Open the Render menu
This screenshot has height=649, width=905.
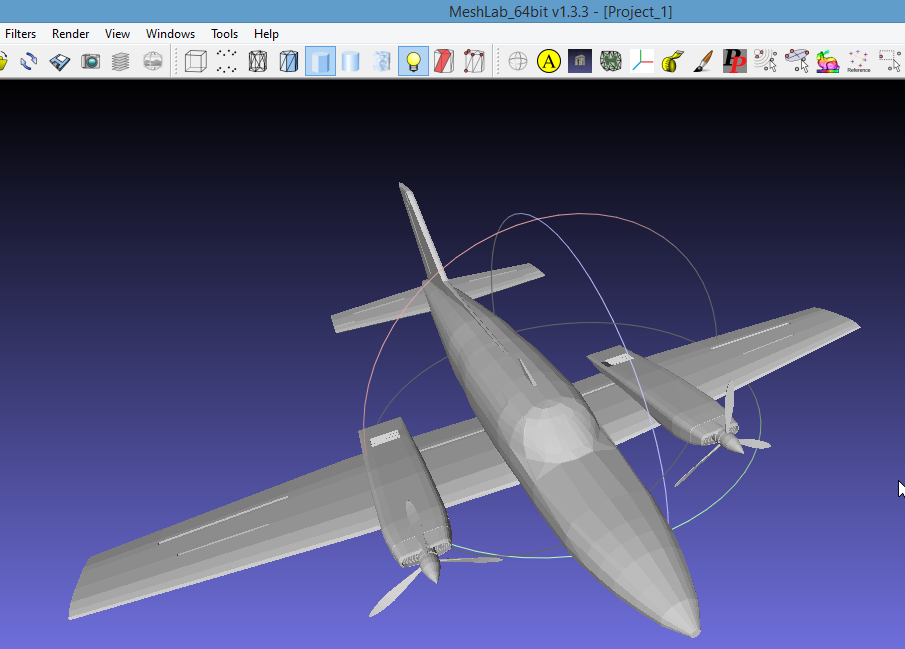point(70,33)
